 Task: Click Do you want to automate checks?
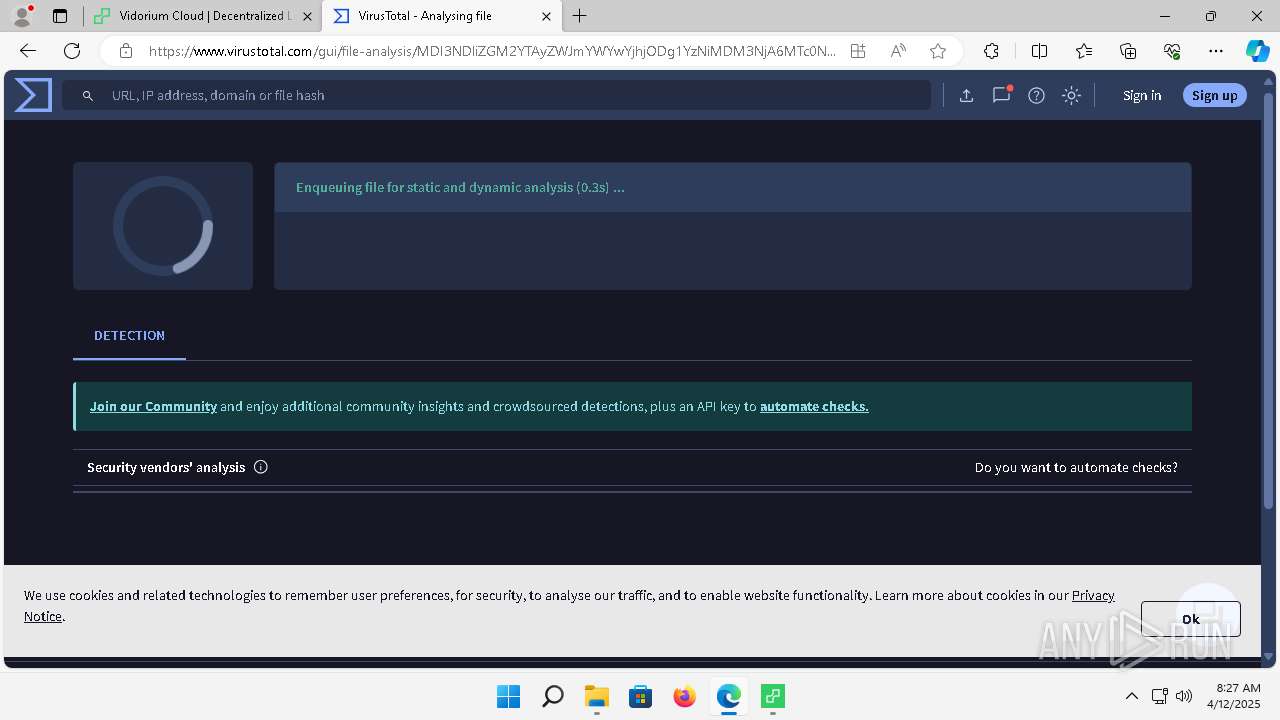[1076, 467]
